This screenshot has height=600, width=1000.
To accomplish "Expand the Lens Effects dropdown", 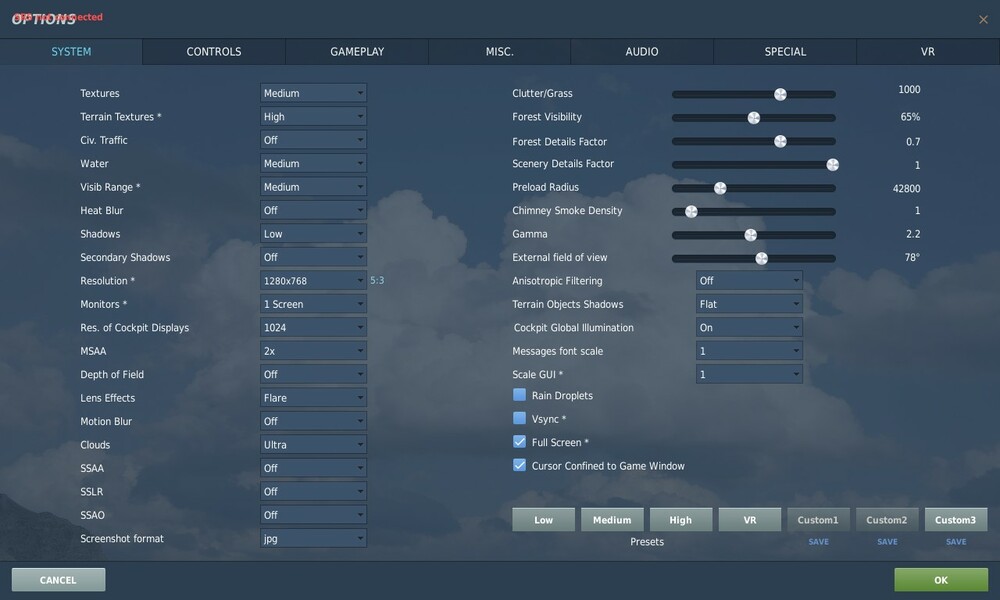I will pyautogui.click(x=313, y=398).
